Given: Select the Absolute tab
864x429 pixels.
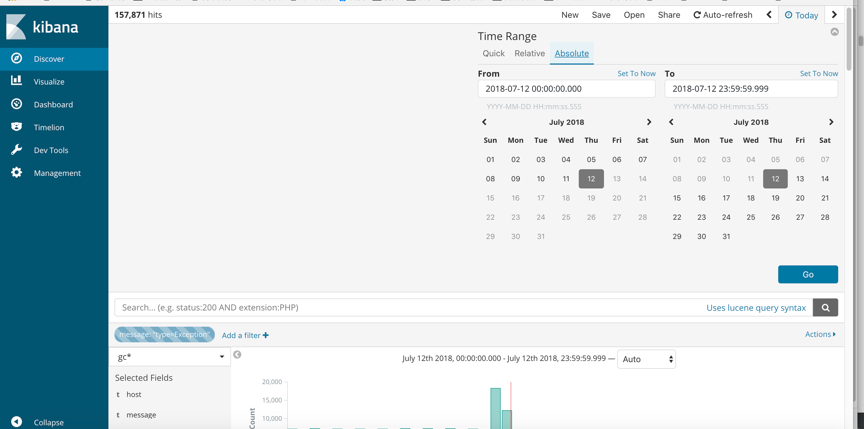Looking at the screenshot, I should click(572, 53).
